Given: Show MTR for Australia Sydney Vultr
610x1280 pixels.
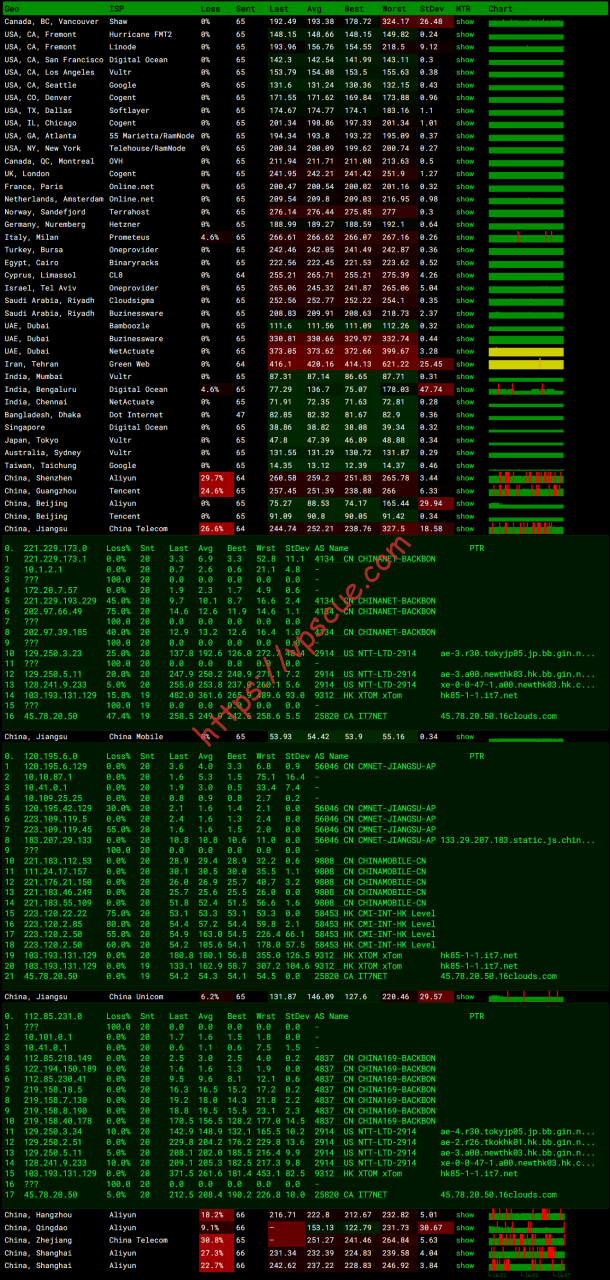Looking at the screenshot, I should 465,453.
